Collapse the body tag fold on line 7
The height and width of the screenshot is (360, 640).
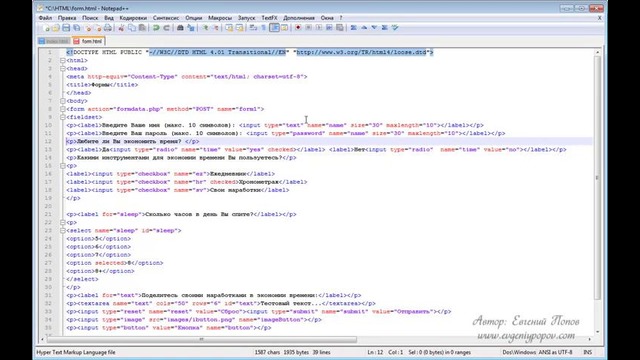(x=63, y=101)
